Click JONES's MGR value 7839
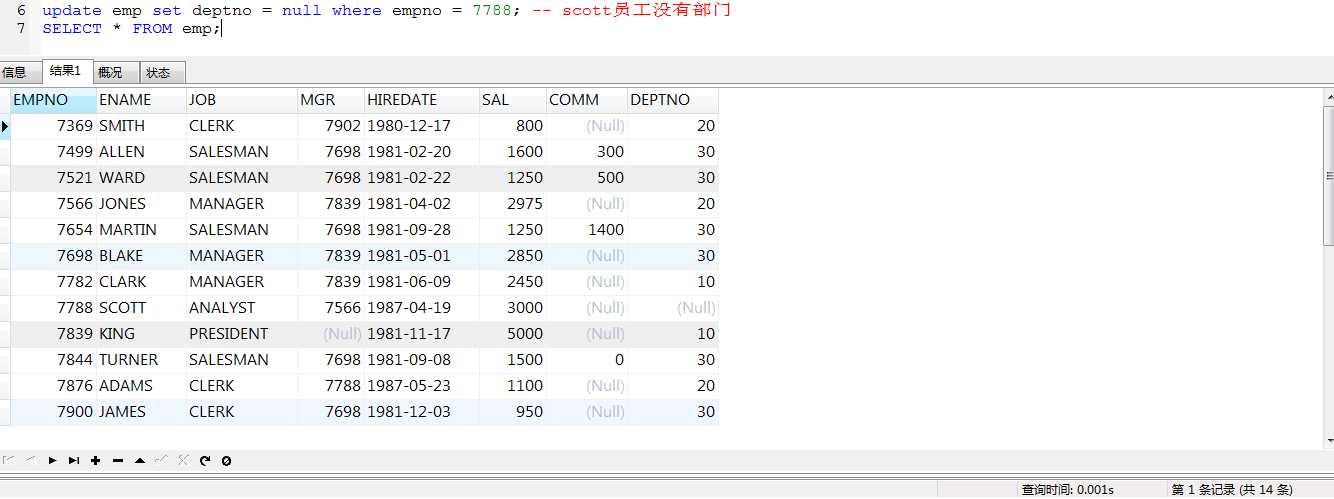The image size is (1334, 499). [331, 204]
